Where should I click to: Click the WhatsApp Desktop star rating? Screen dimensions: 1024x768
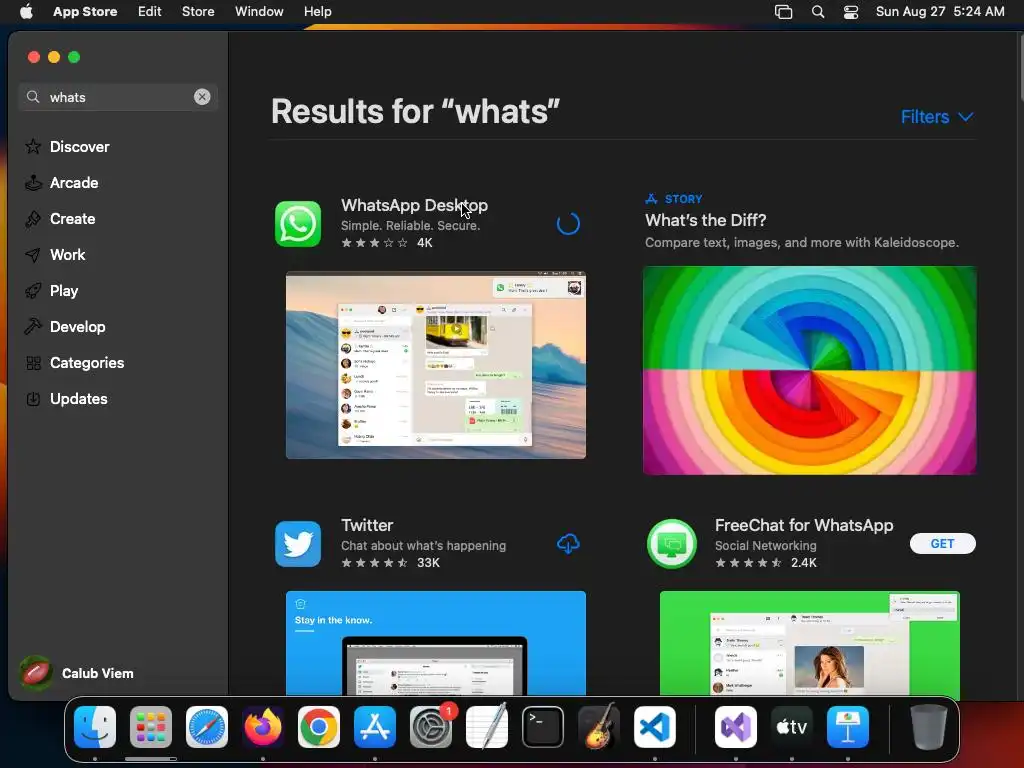(x=374, y=242)
